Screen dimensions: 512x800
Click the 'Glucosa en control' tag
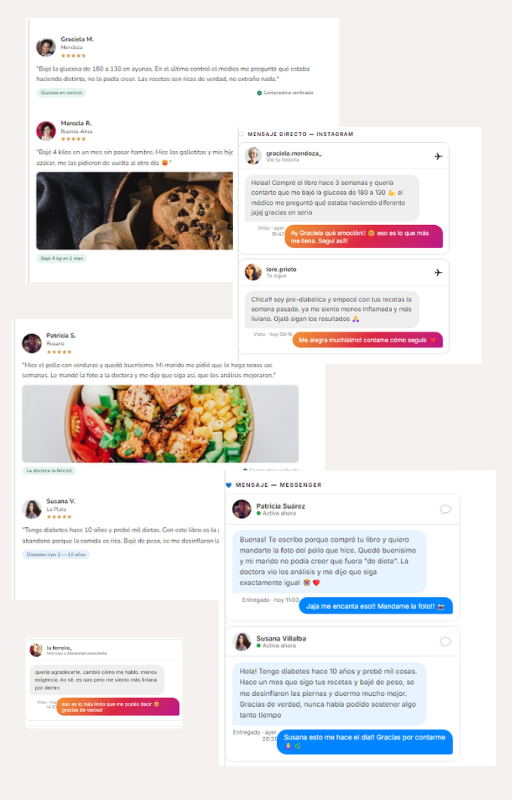(x=61, y=93)
